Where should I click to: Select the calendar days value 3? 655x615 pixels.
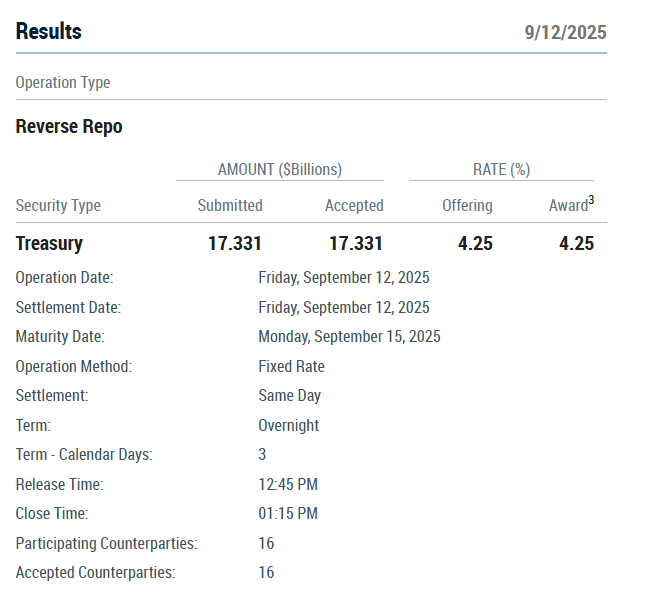262,454
